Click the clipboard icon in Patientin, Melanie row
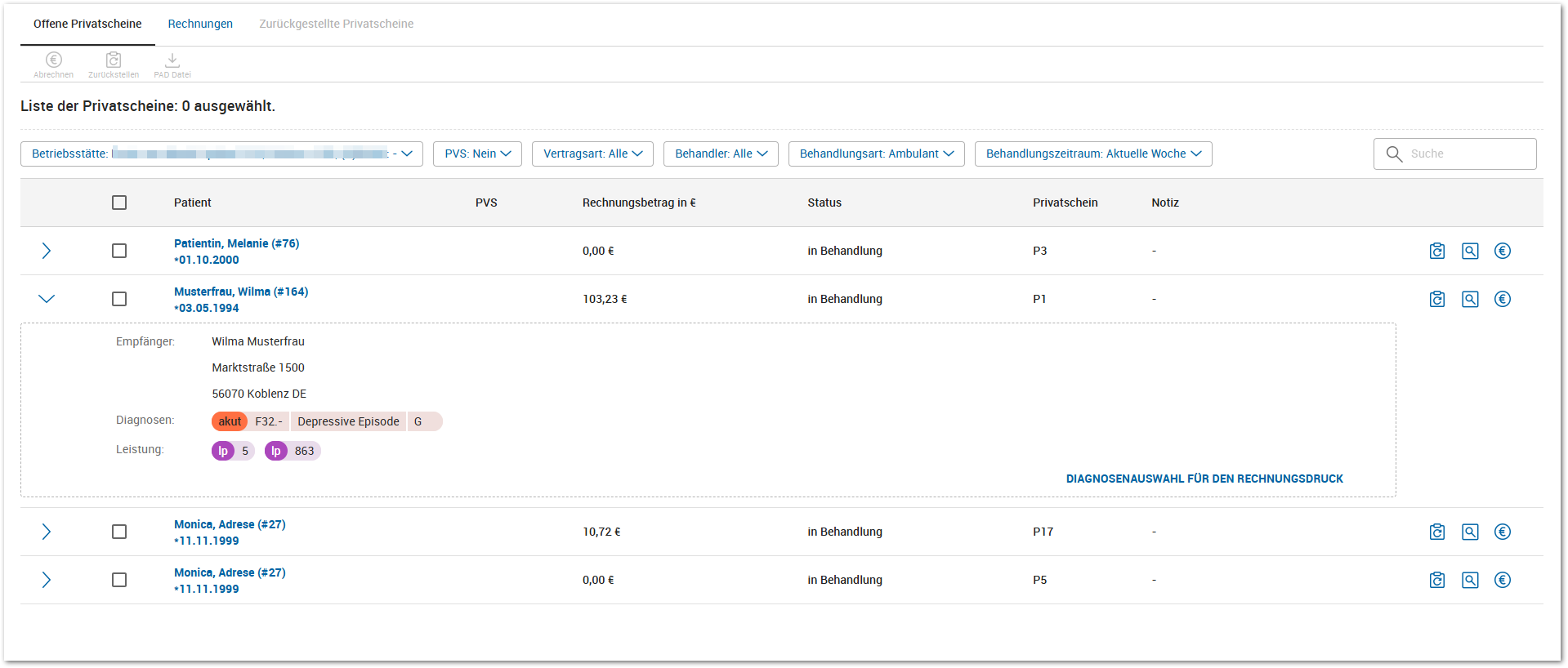 [1437, 251]
